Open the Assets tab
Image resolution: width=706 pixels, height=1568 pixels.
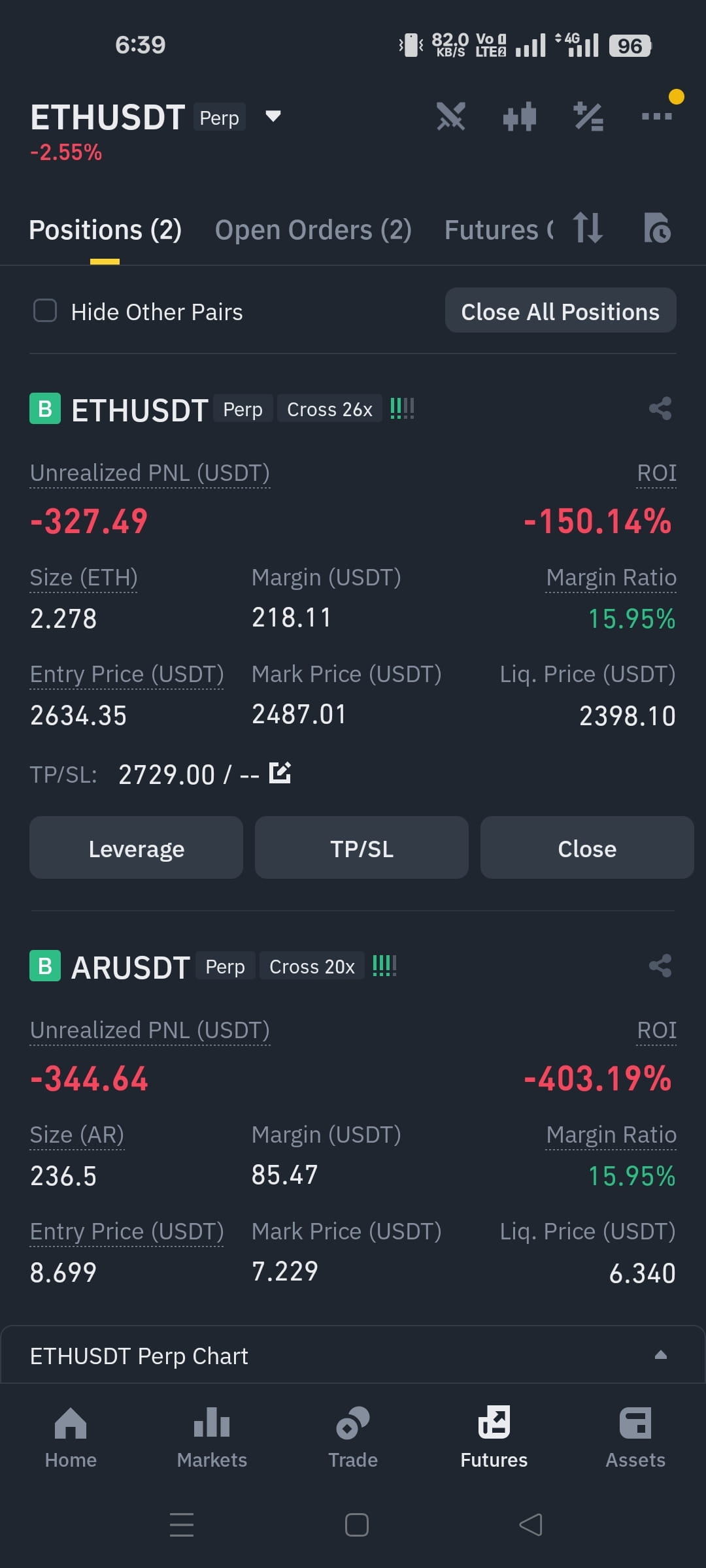tap(635, 1437)
